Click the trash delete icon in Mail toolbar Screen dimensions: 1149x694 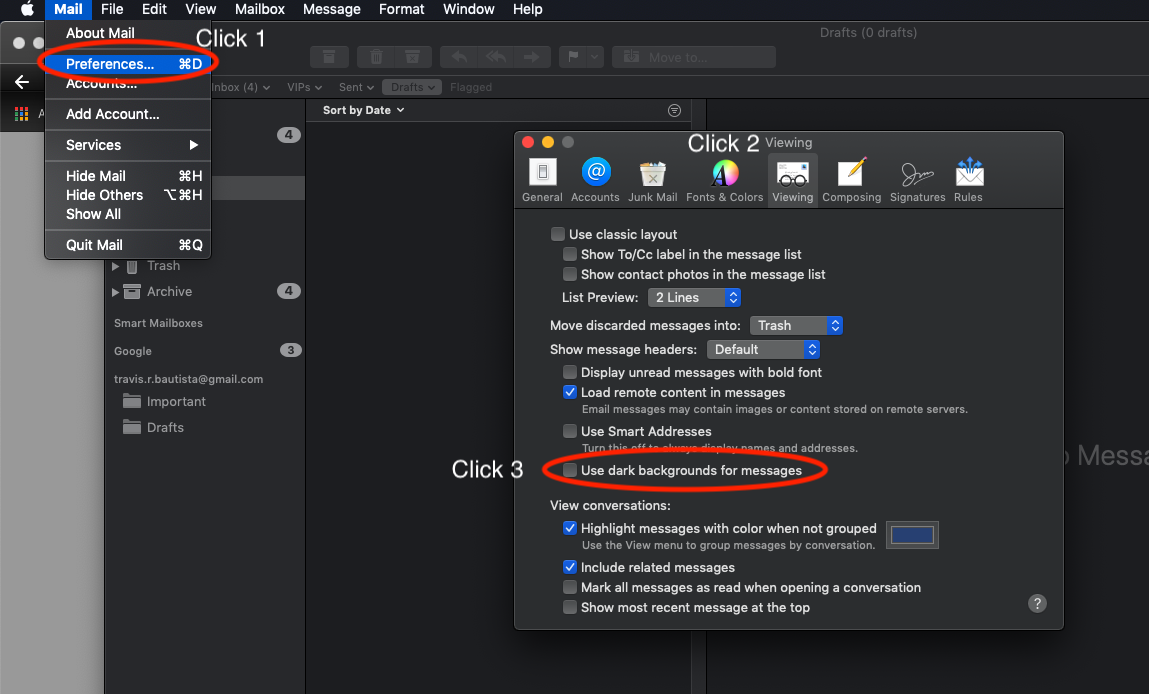376,56
